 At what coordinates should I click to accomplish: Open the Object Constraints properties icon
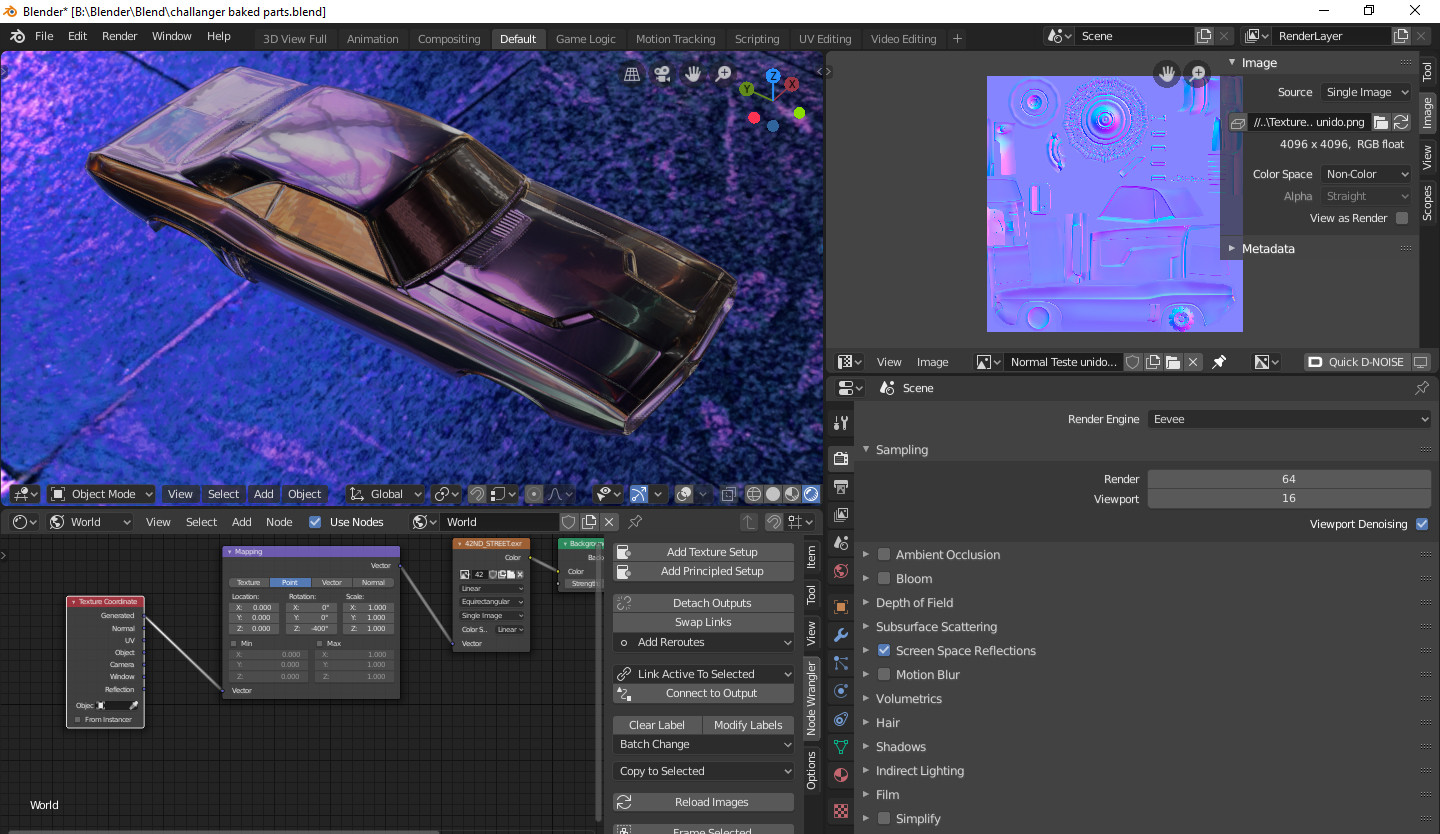(x=841, y=719)
